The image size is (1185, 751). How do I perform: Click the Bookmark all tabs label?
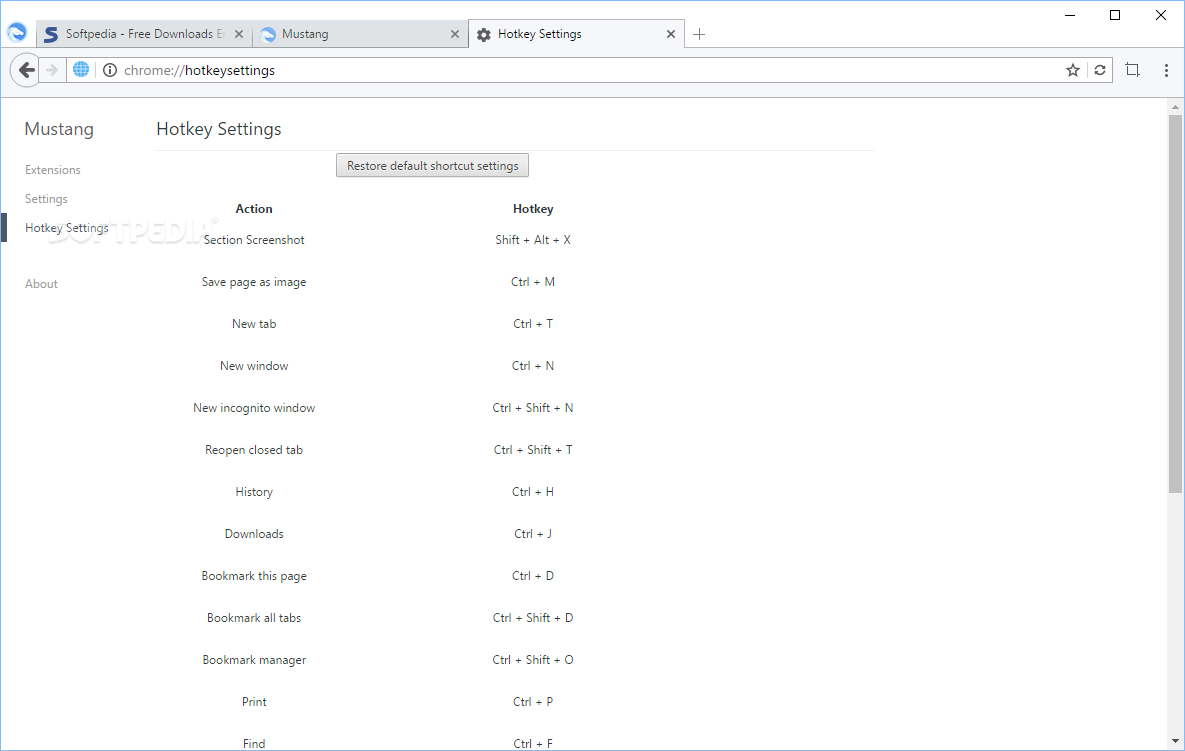pyautogui.click(x=254, y=618)
